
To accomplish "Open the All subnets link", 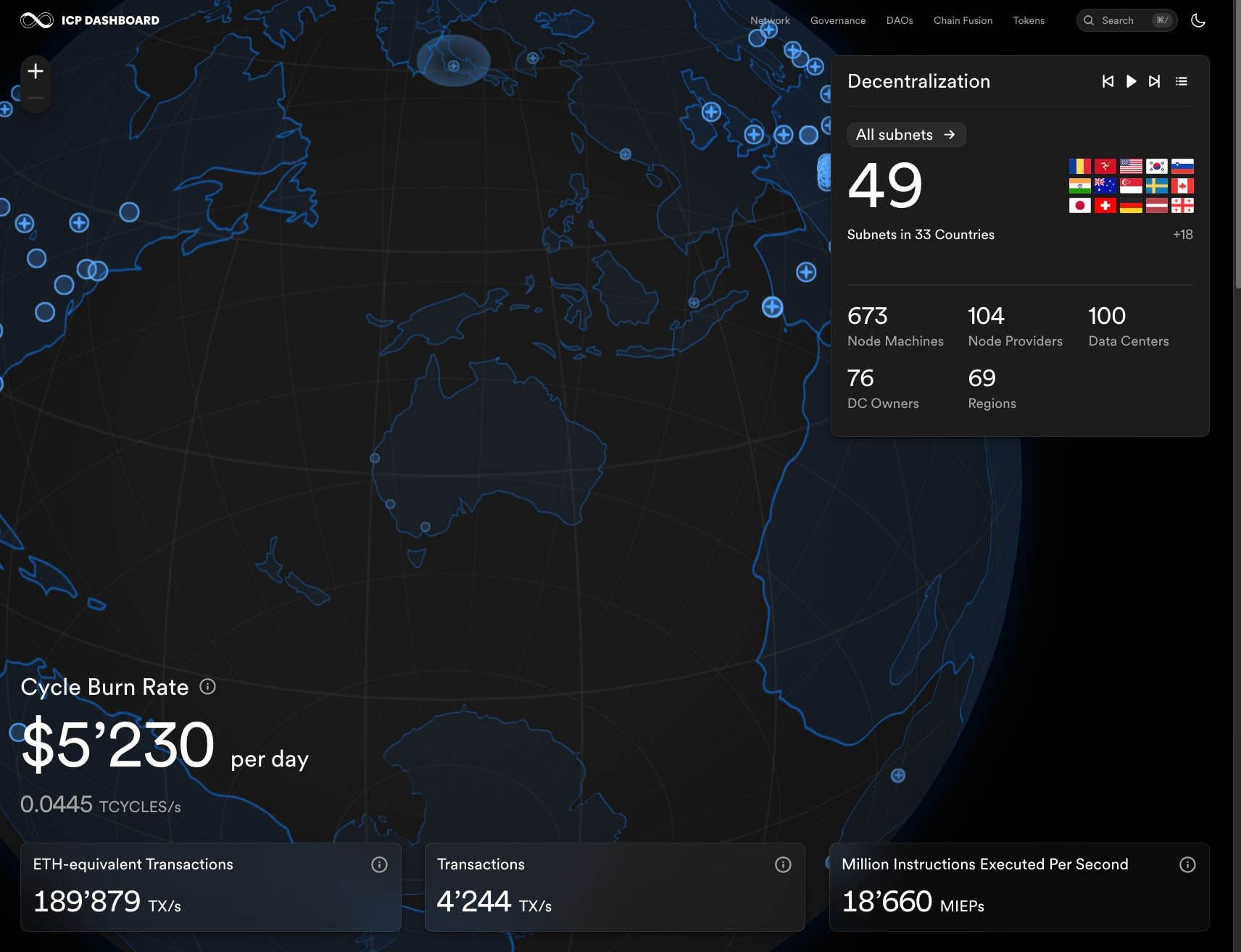I will [906, 135].
